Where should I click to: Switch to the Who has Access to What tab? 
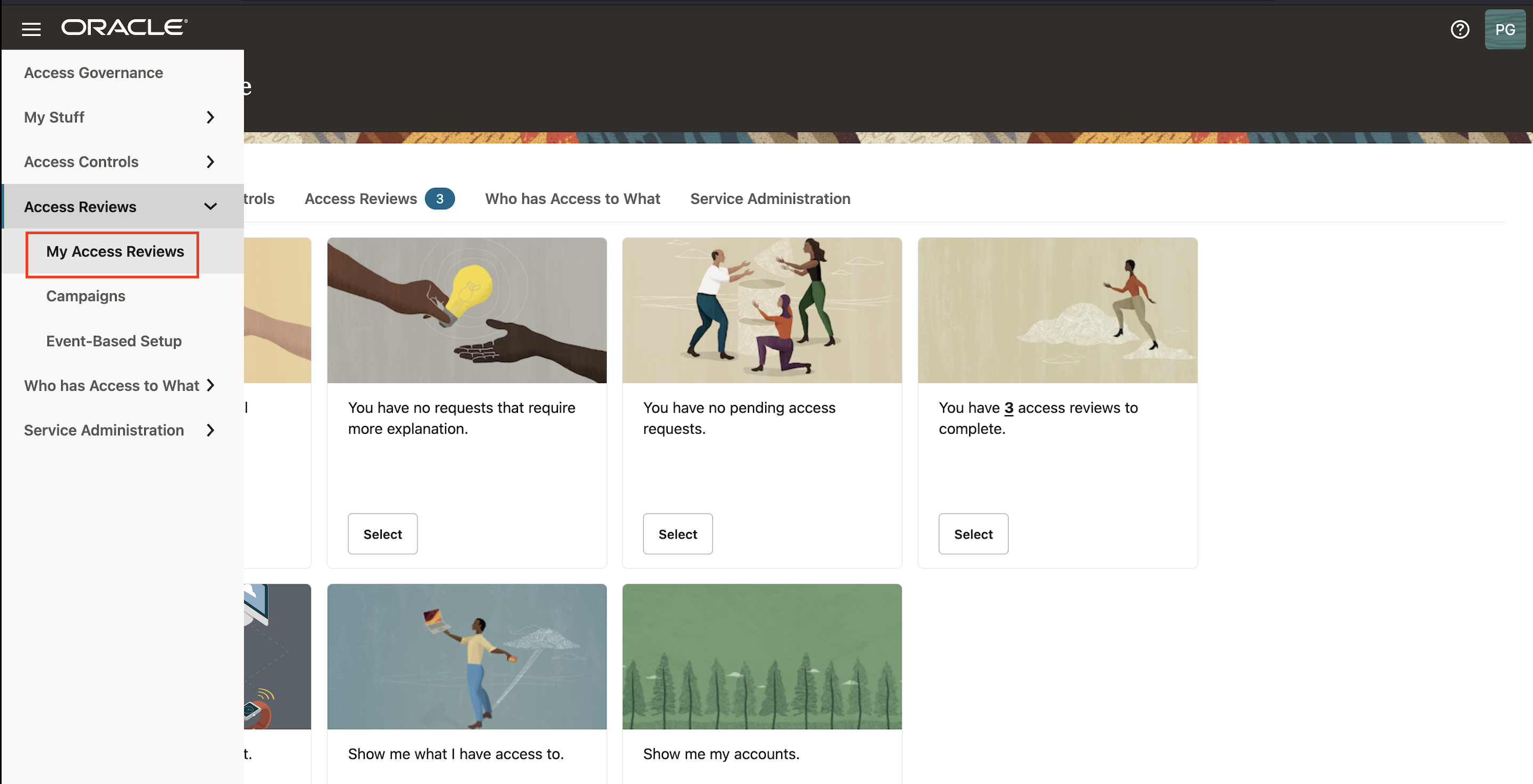(x=572, y=199)
